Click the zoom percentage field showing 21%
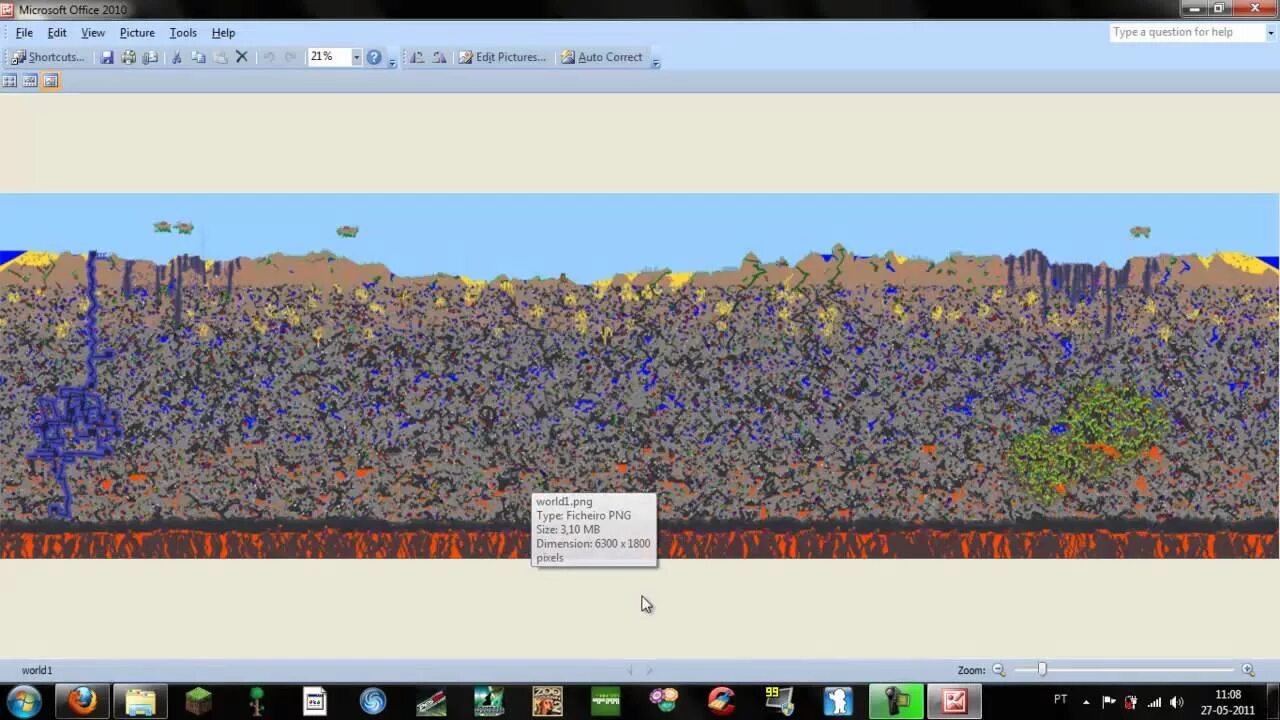The image size is (1280, 720). point(329,57)
